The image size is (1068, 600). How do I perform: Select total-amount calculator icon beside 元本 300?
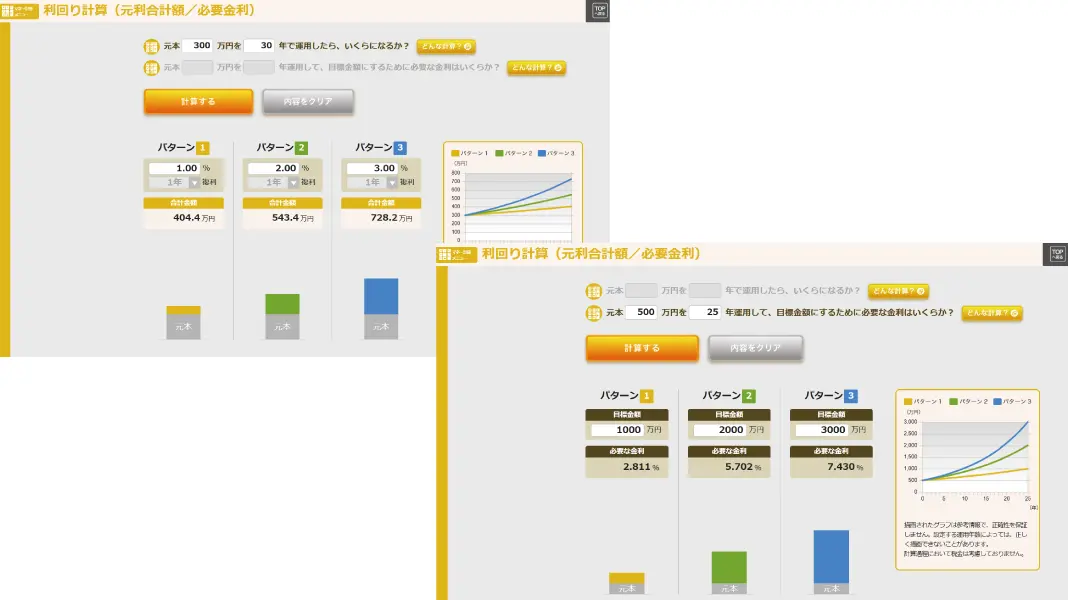click(151, 46)
